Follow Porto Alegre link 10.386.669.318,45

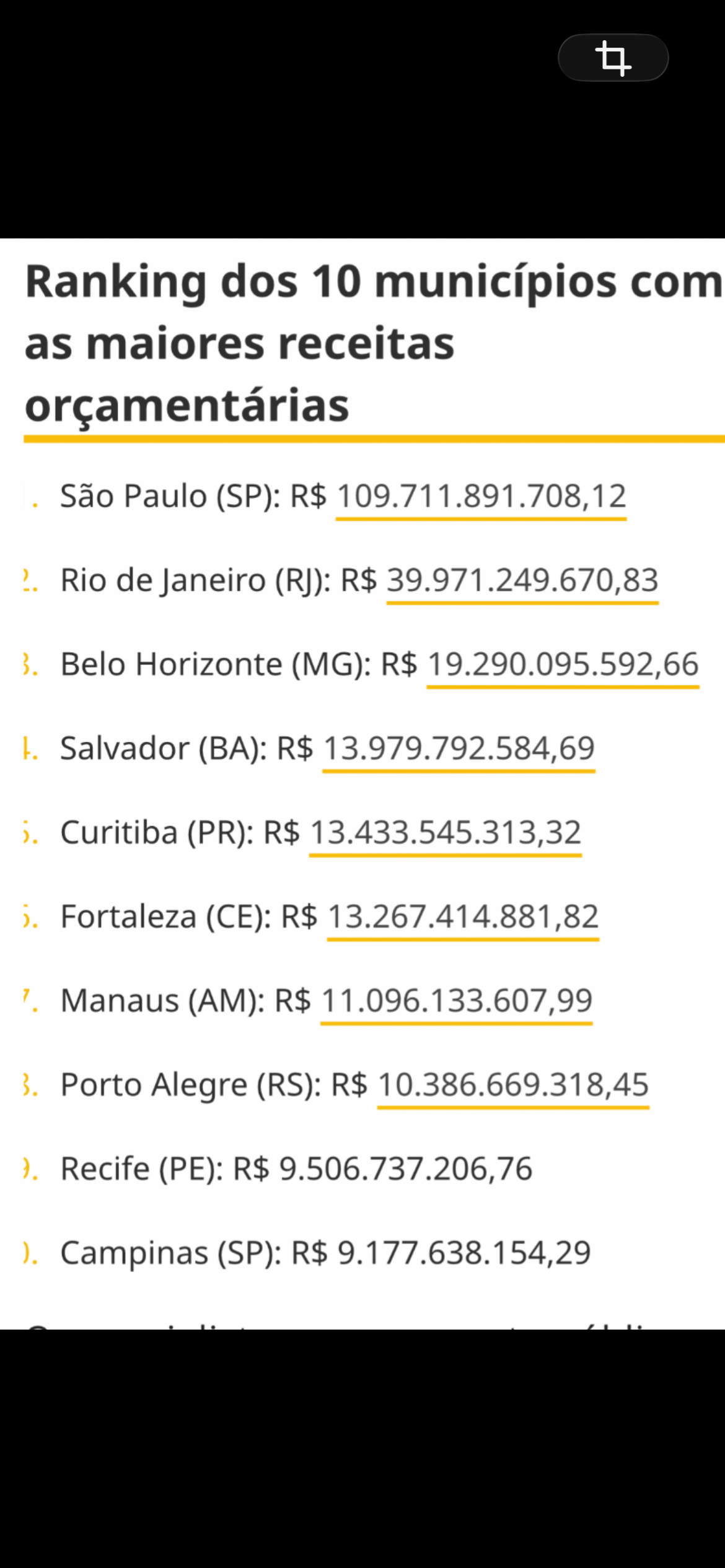pyautogui.click(x=512, y=1085)
